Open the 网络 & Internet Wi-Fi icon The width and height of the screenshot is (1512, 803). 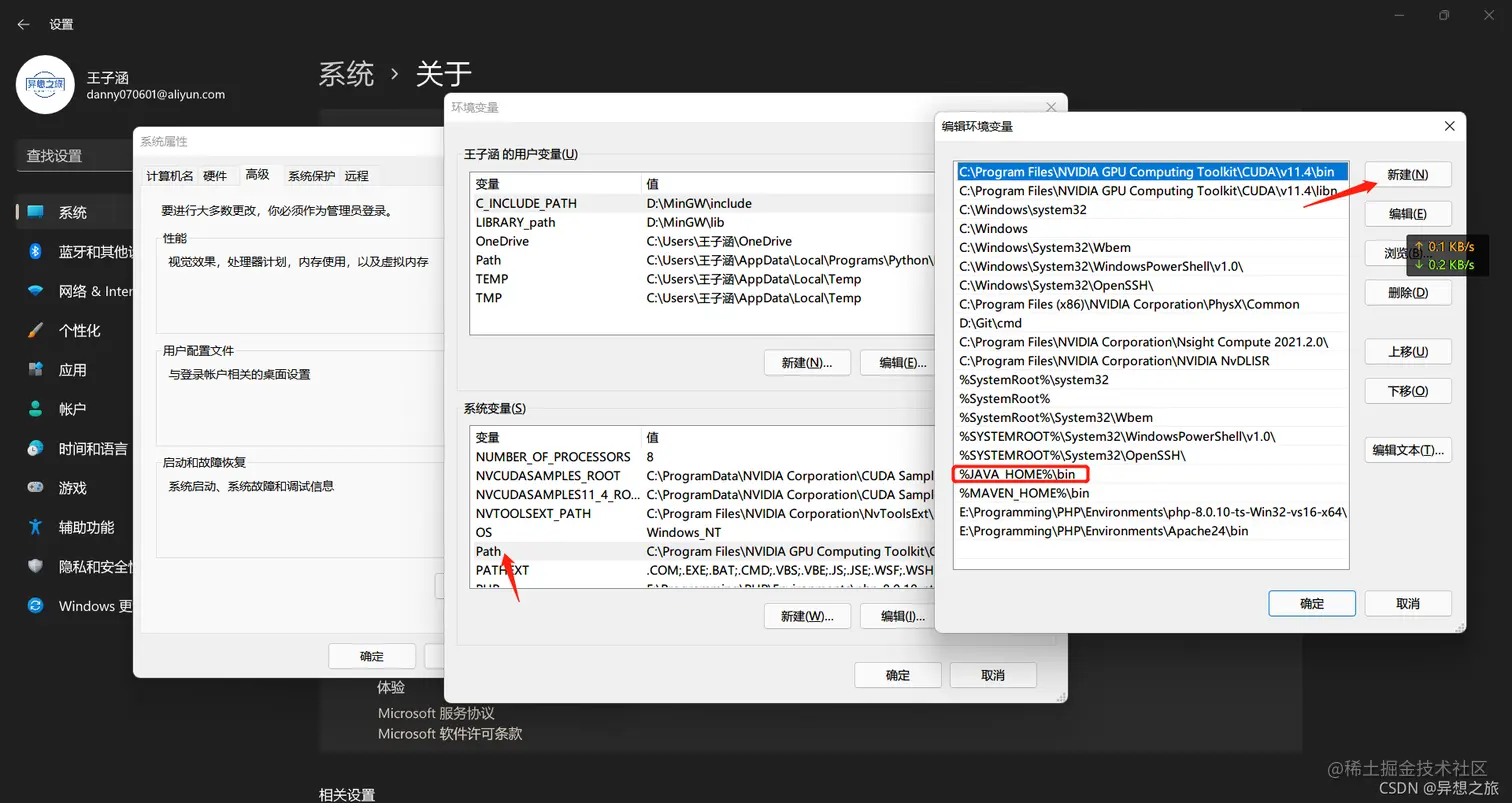coord(36,291)
